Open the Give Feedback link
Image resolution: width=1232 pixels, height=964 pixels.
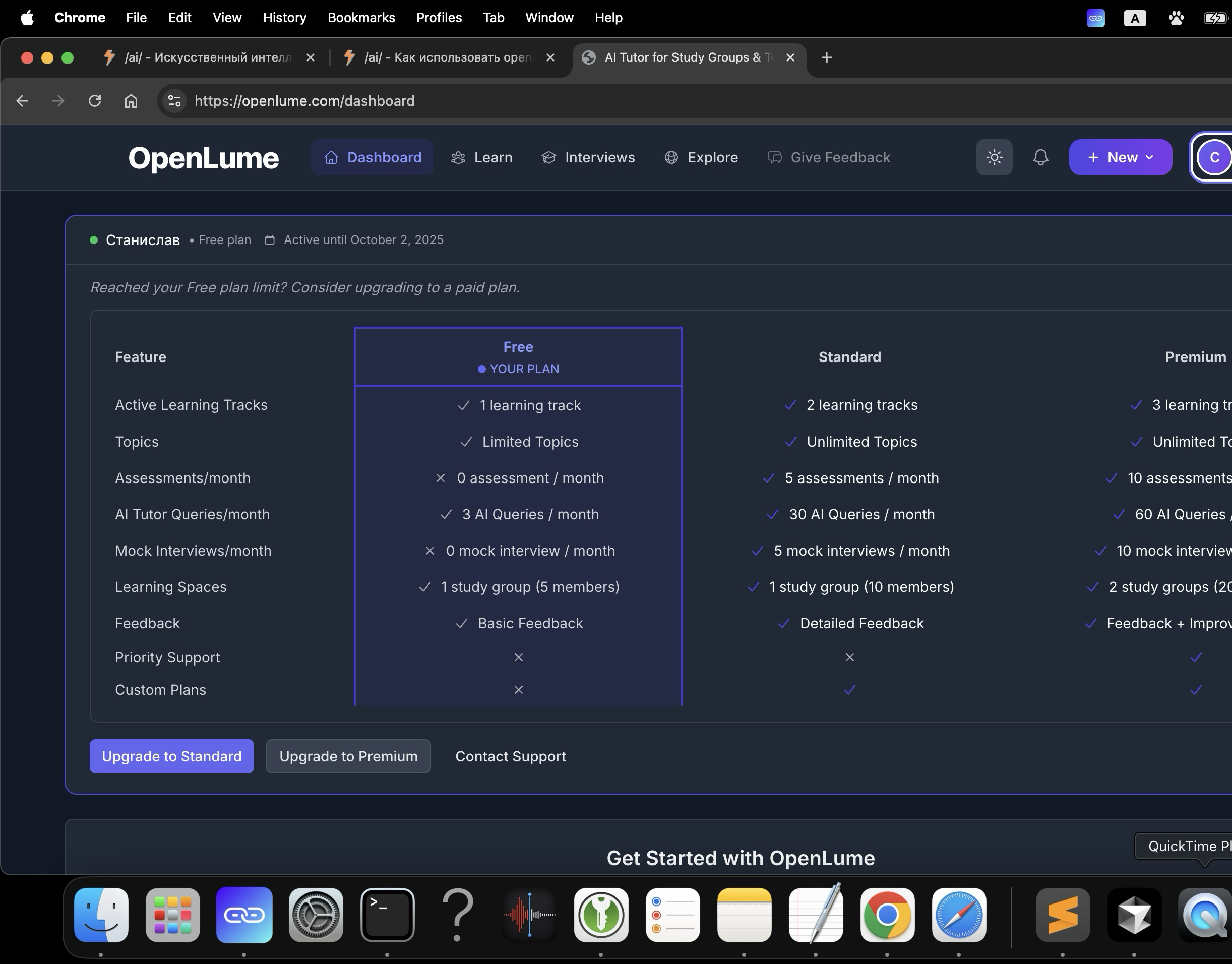[829, 157]
